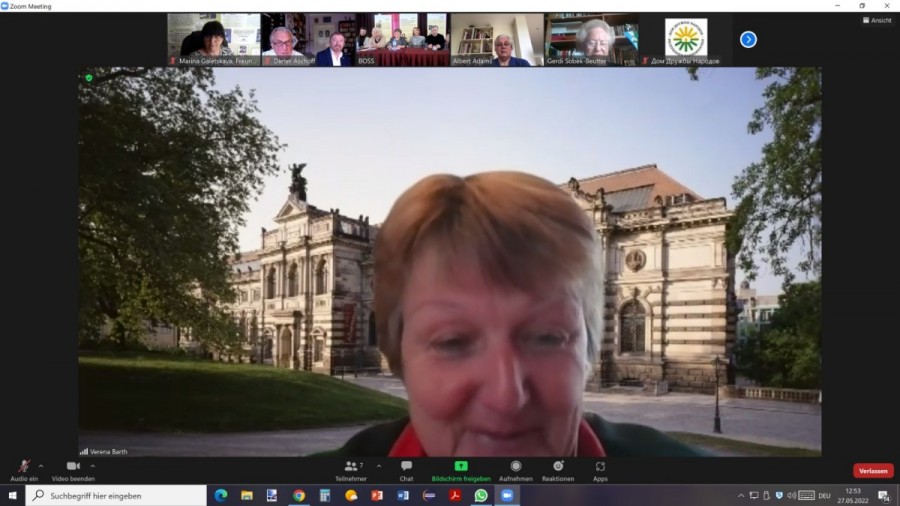The width and height of the screenshot is (900, 506).
Task: Click the Windows search box
Action: [117, 495]
